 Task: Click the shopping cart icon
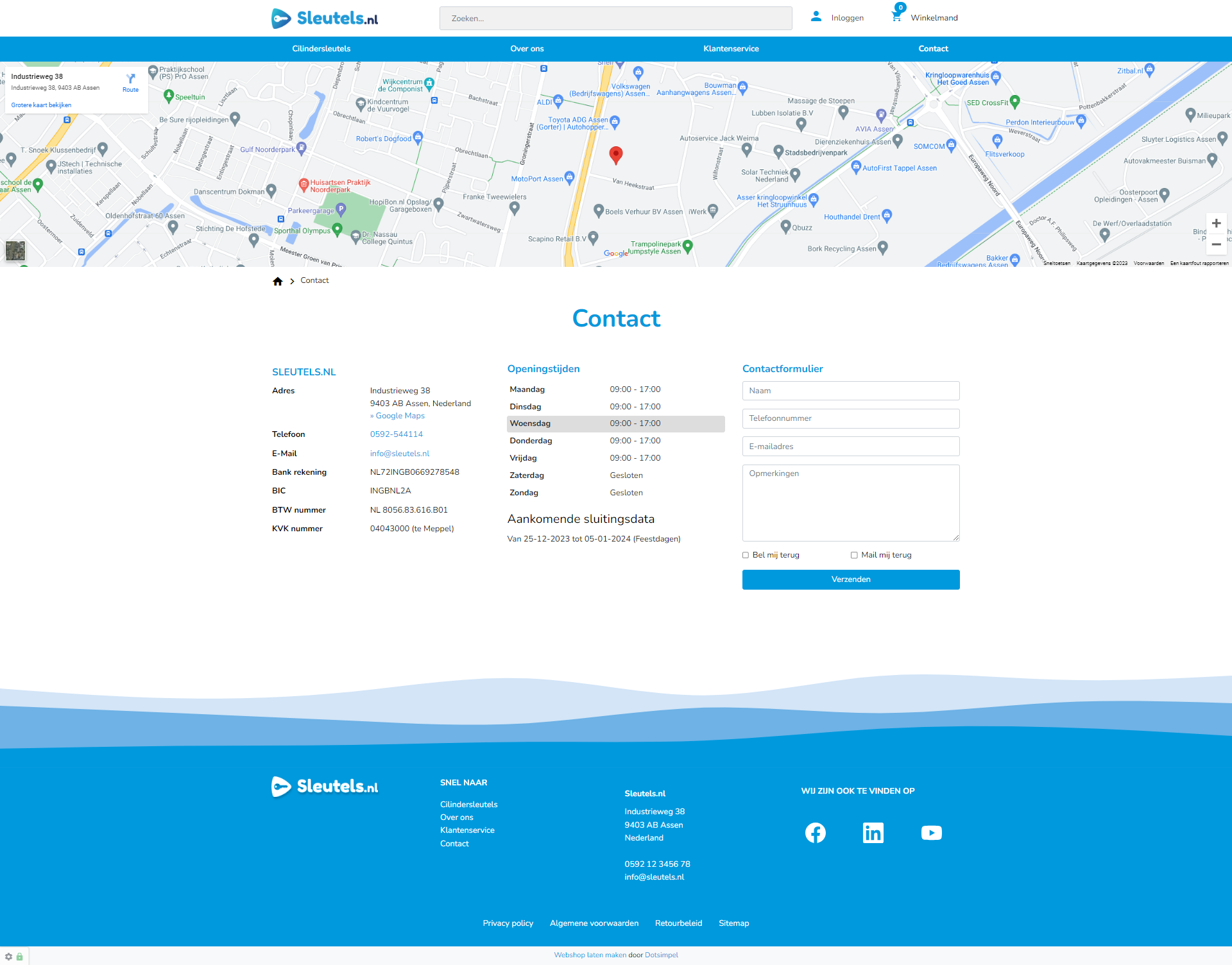click(896, 16)
